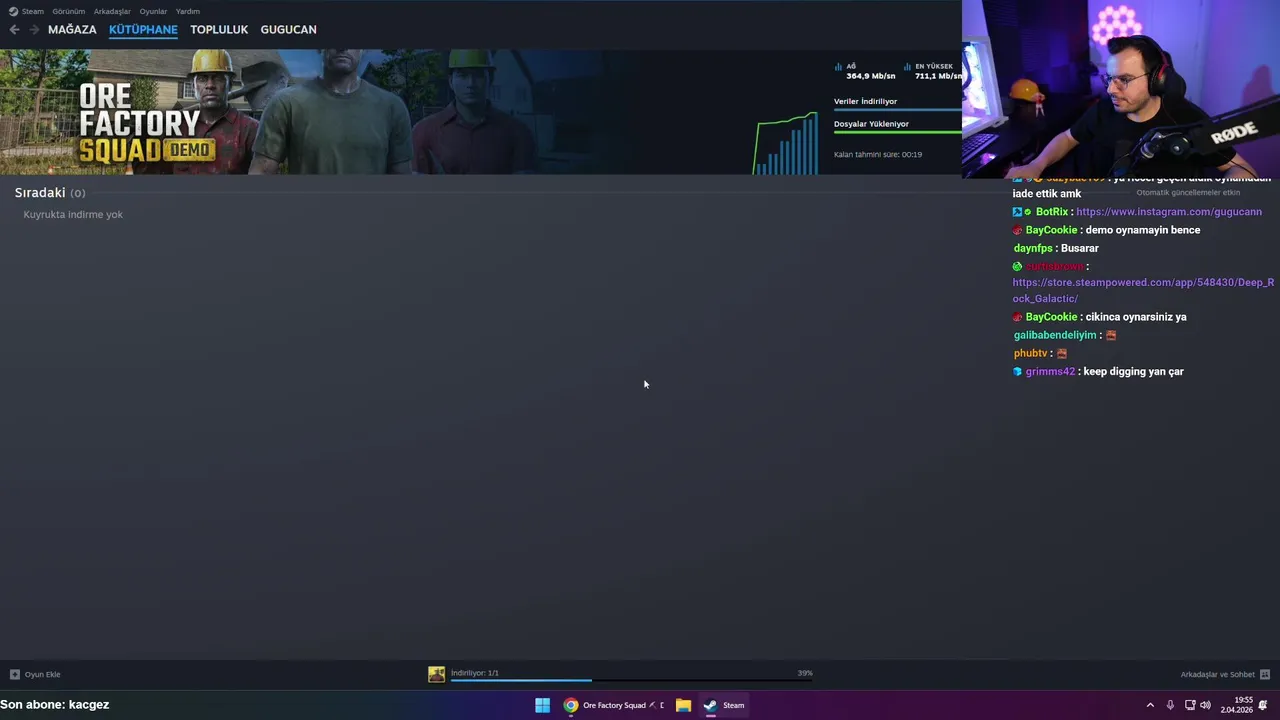Click the download speed graph
1280x720 pixels.
(x=786, y=144)
